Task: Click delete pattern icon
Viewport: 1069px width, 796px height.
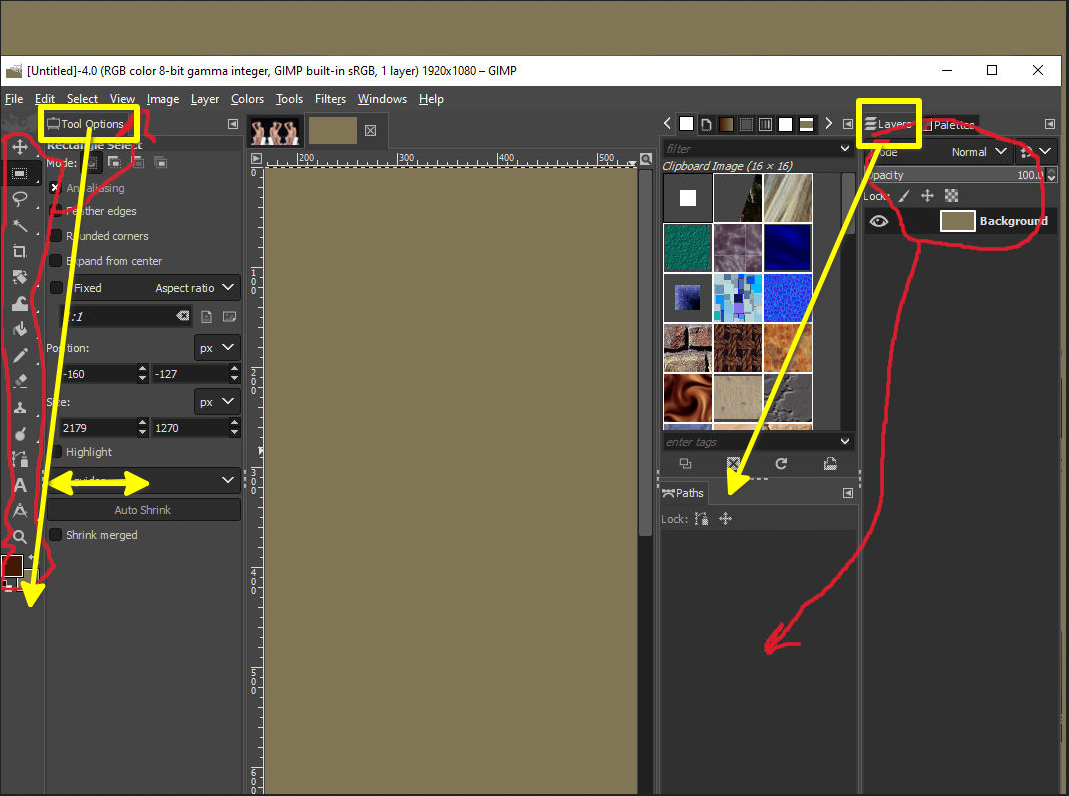Action: 734,463
